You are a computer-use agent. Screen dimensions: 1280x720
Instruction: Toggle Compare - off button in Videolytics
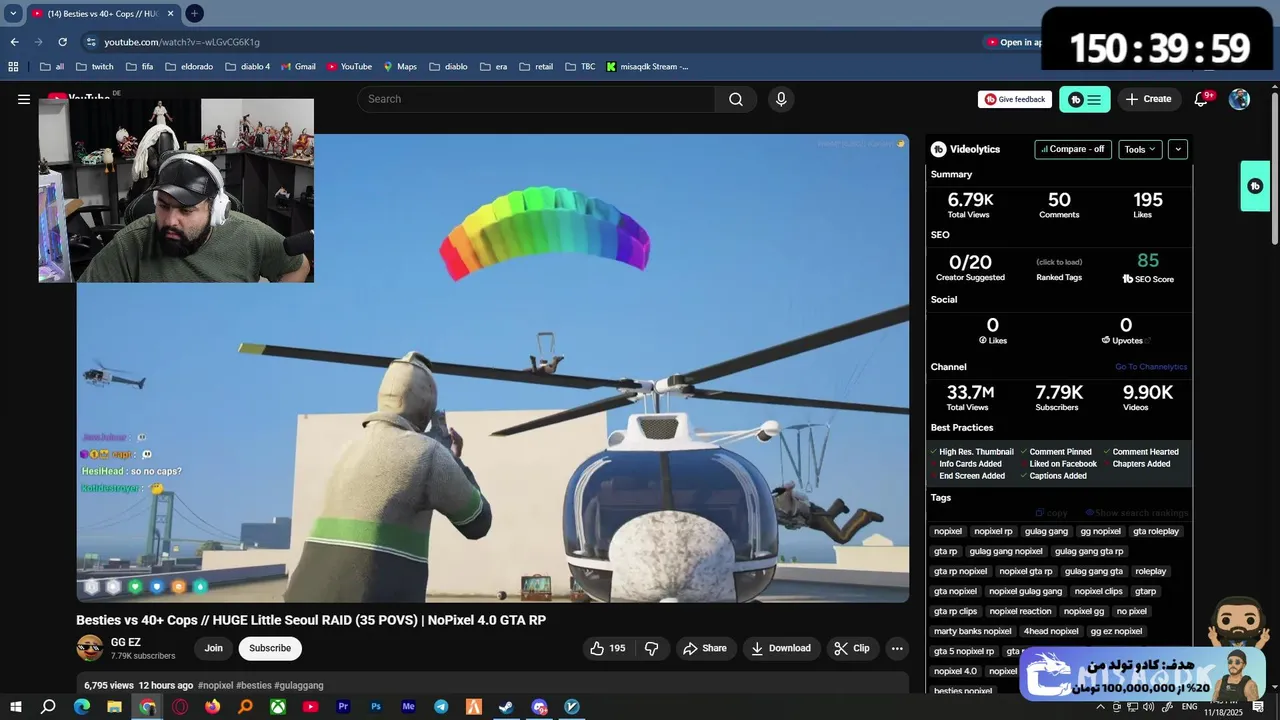tap(1073, 149)
